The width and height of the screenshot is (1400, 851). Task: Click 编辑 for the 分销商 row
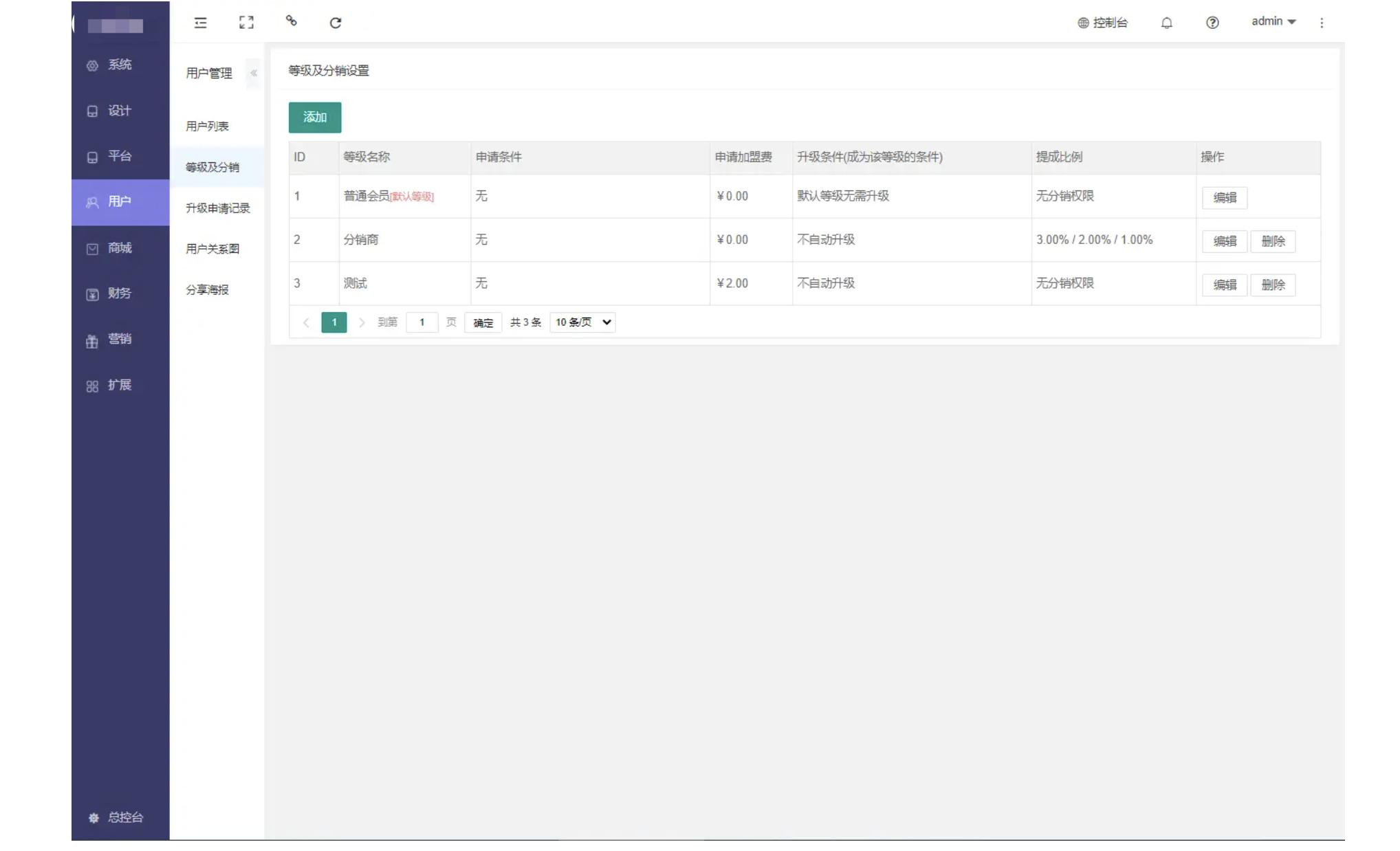[x=1225, y=241]
